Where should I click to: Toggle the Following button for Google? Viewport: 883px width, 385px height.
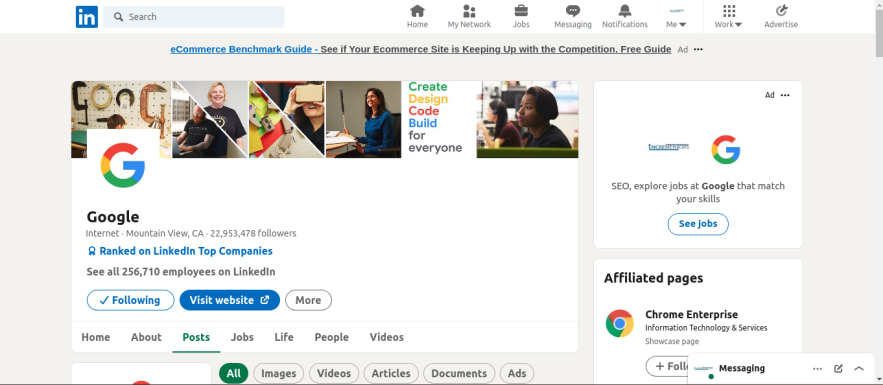[131, 300]
